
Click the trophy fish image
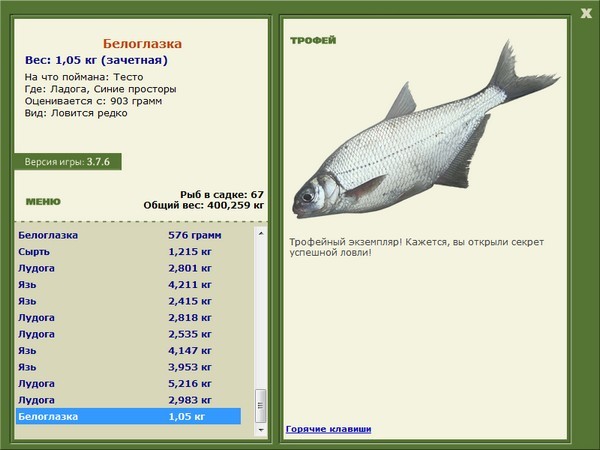pos(426,130)
